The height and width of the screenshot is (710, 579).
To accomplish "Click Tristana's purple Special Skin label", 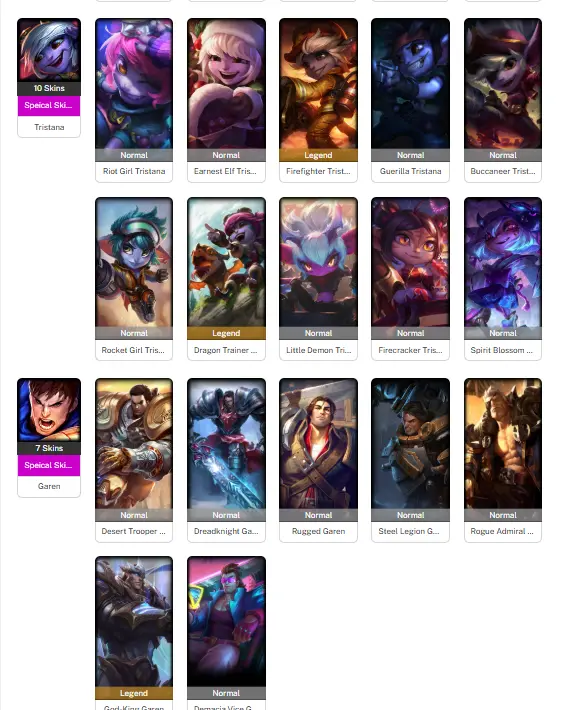I will (49, 106).
